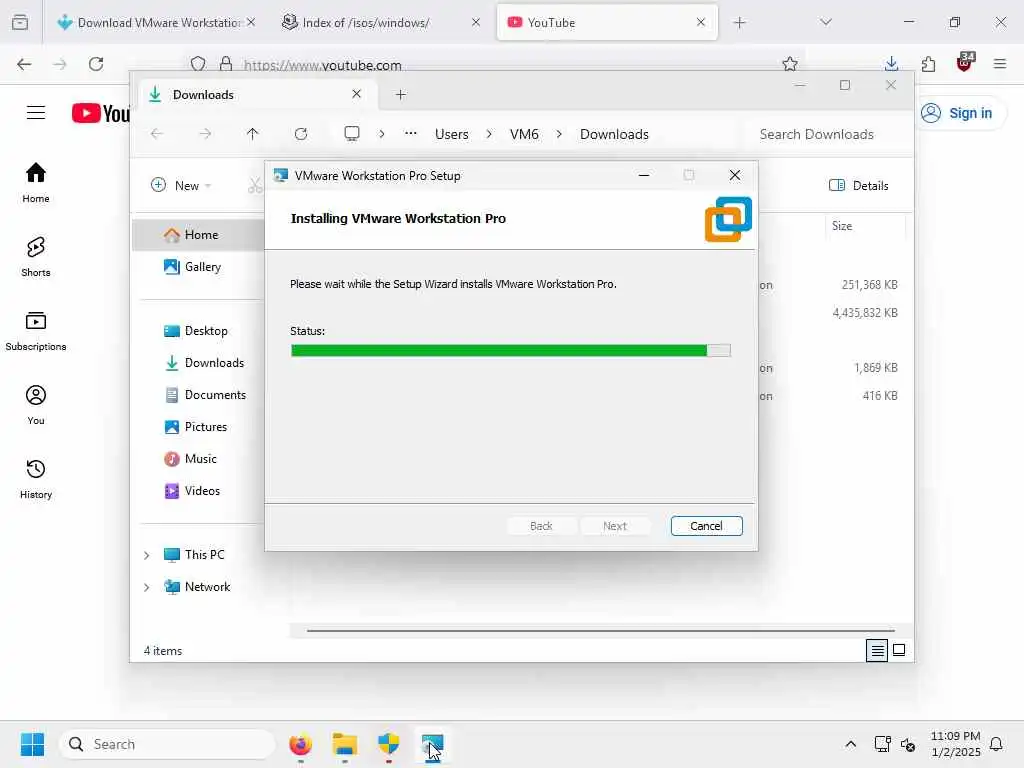Click Firefox back navigation arrow
Screen dimensions: 1024x768
click(x=24, y=64)
